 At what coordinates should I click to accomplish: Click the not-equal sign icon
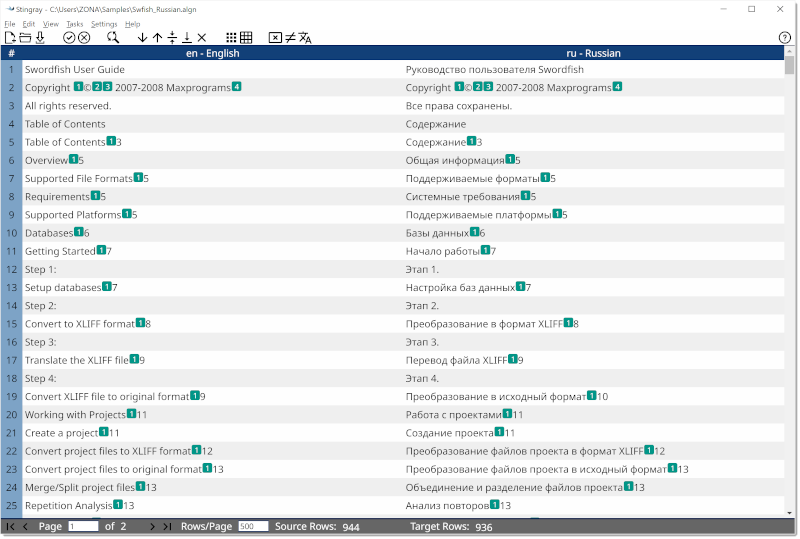(290, 37)
